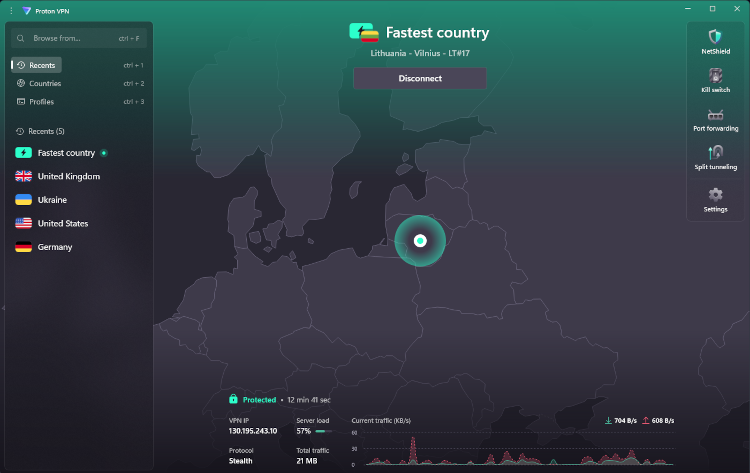Viewport: 750px width, 473px height.
Task: Click Lithuania - Vilnius - LT#17 server text
Action: [420, 53]
